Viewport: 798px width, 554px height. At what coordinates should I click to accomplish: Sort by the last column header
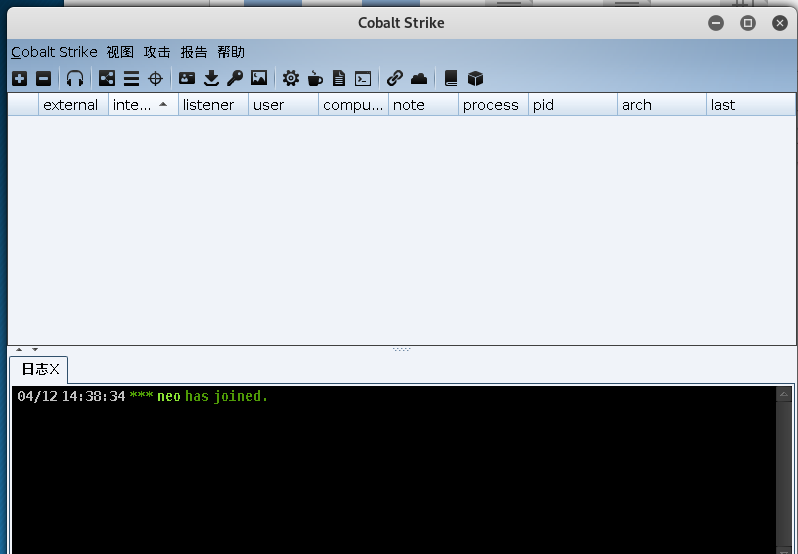pyautogui.click(x=751, y=105)
